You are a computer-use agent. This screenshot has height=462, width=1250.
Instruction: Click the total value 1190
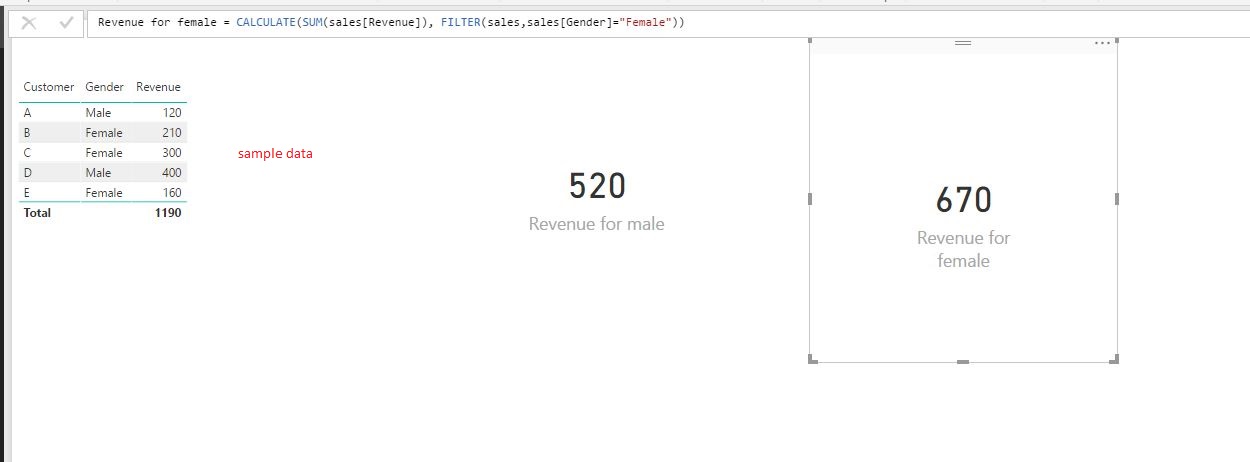(x=168, y=213)
